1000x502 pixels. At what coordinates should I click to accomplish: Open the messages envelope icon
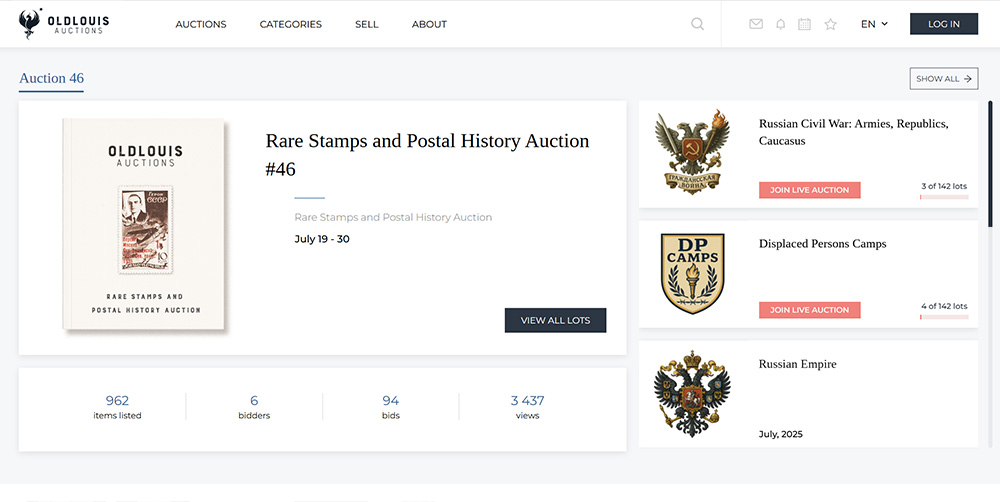756,24
